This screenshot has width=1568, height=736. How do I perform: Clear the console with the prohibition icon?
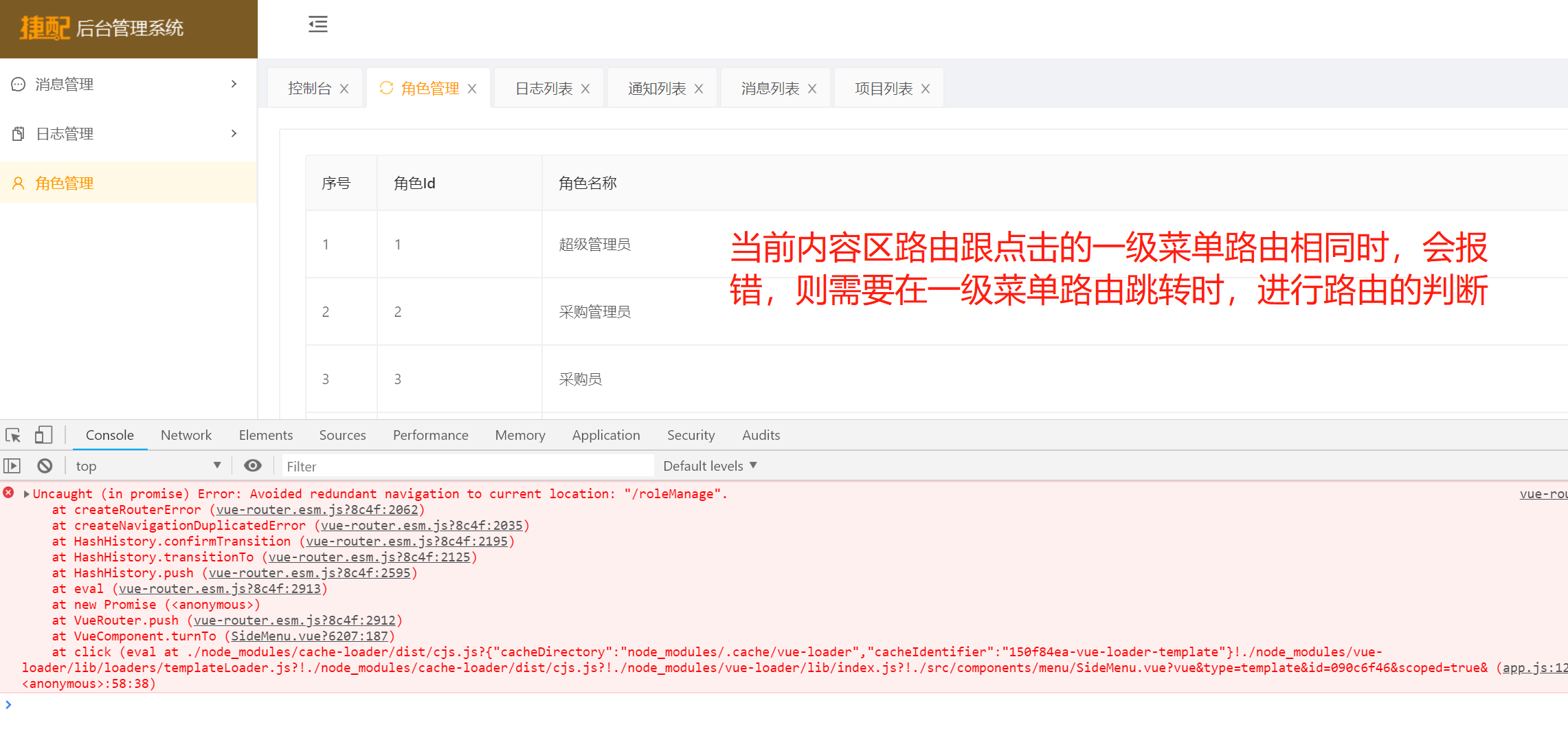point(44,465)
